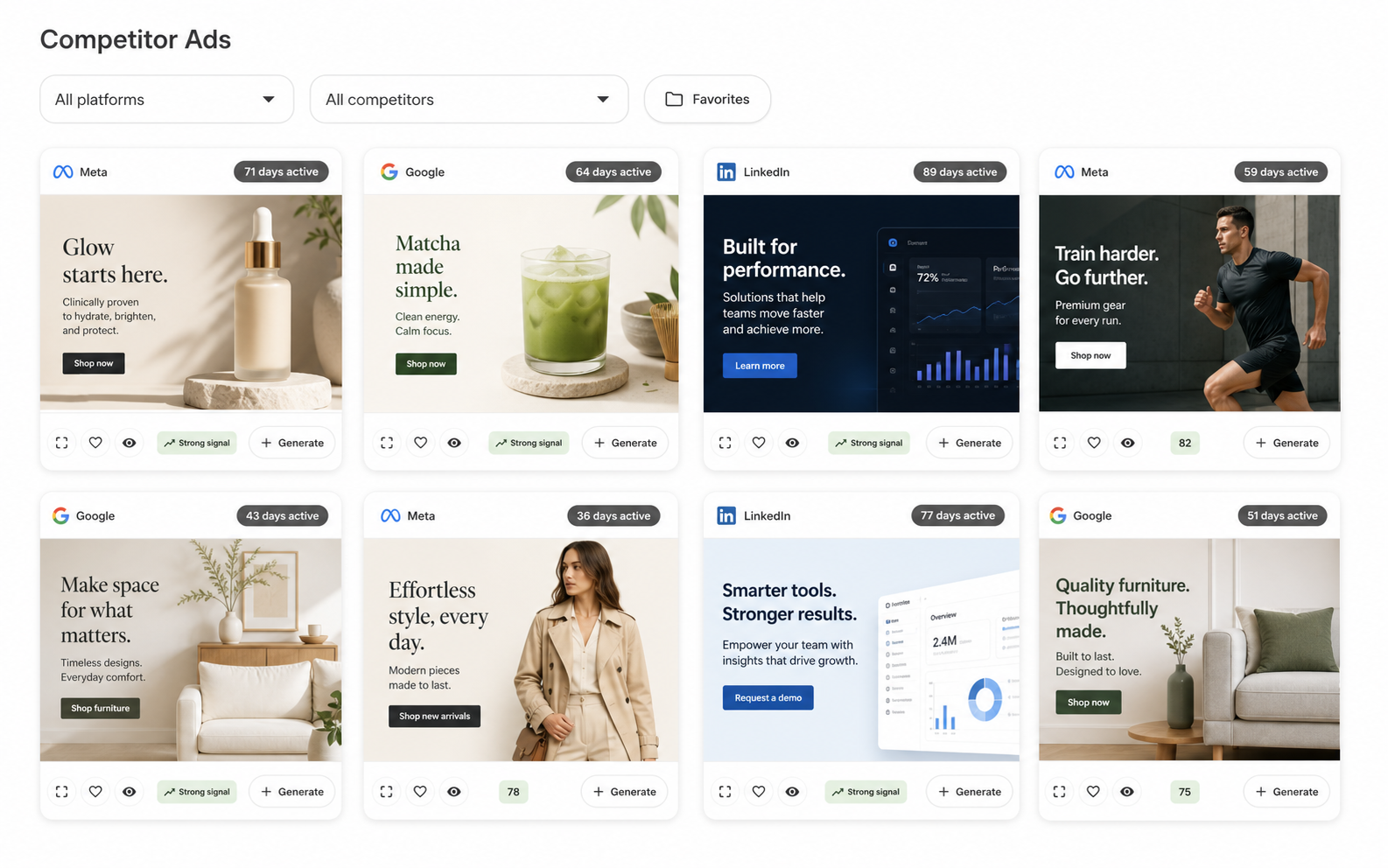1388x868 pixels.
Task: Like the Built for performance LinkedIn ad
Action: point(759,443)
